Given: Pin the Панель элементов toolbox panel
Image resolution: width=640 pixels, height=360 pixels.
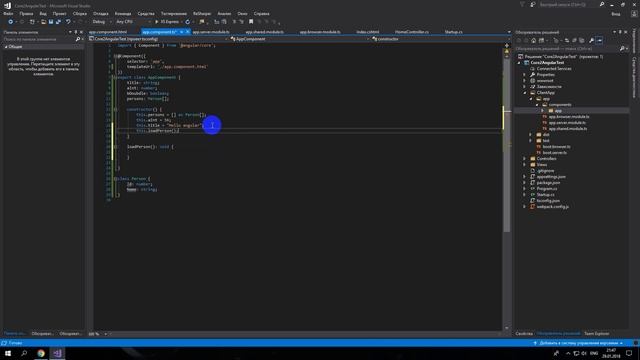Looking at the screenshot, I should pos(76,32).
